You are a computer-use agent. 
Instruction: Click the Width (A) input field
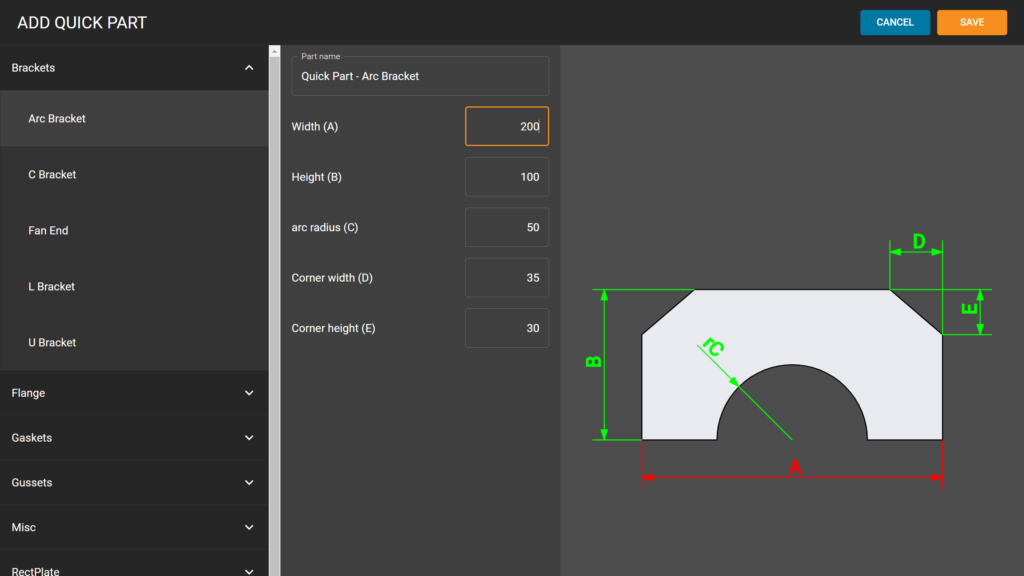coord(507,126)
